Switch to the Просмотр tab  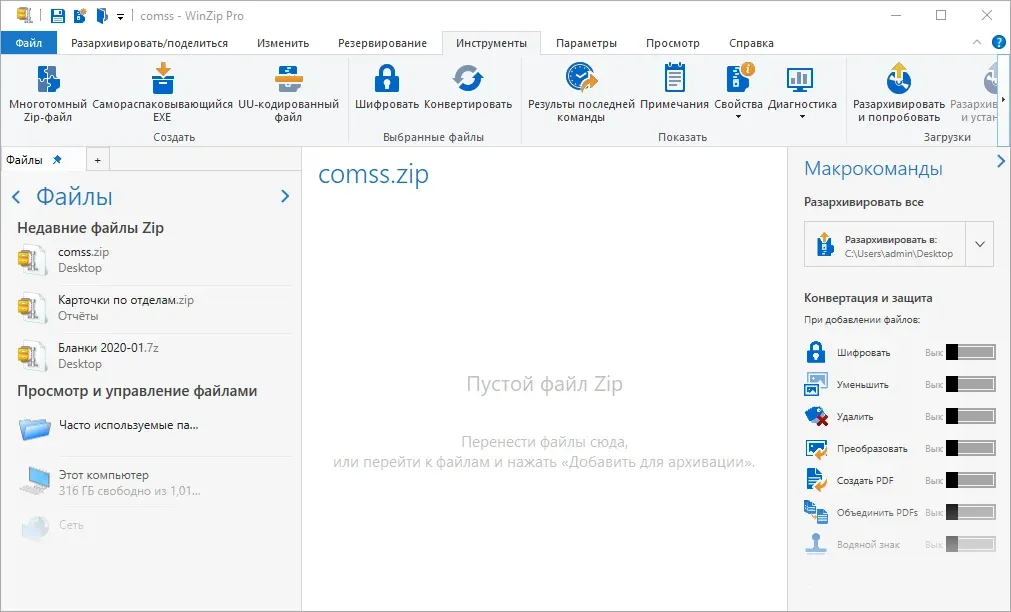click(672, 43)
